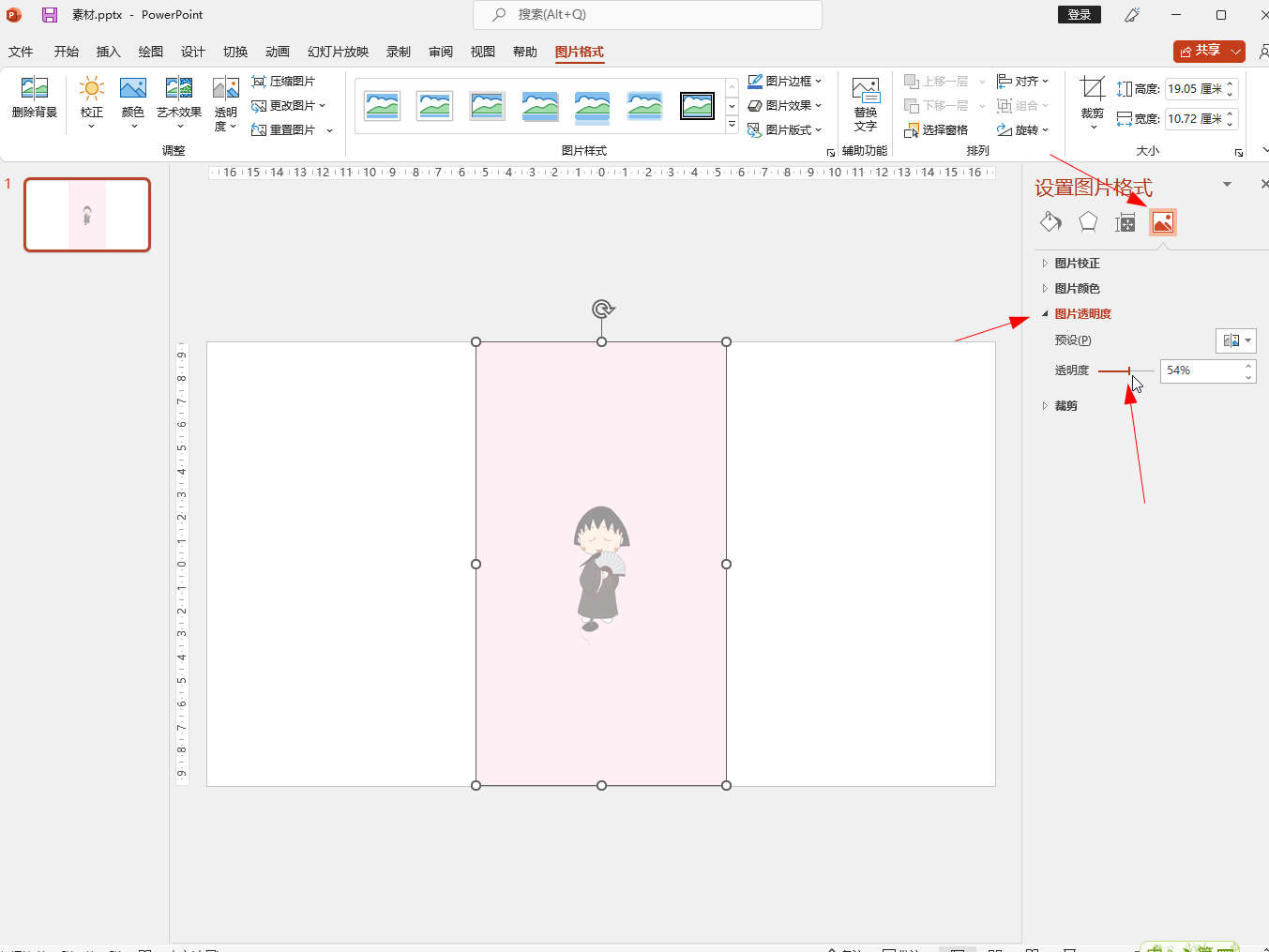Select the Effects pentagon pane icon
1269x952 pixels.
tap(1088, 222)
